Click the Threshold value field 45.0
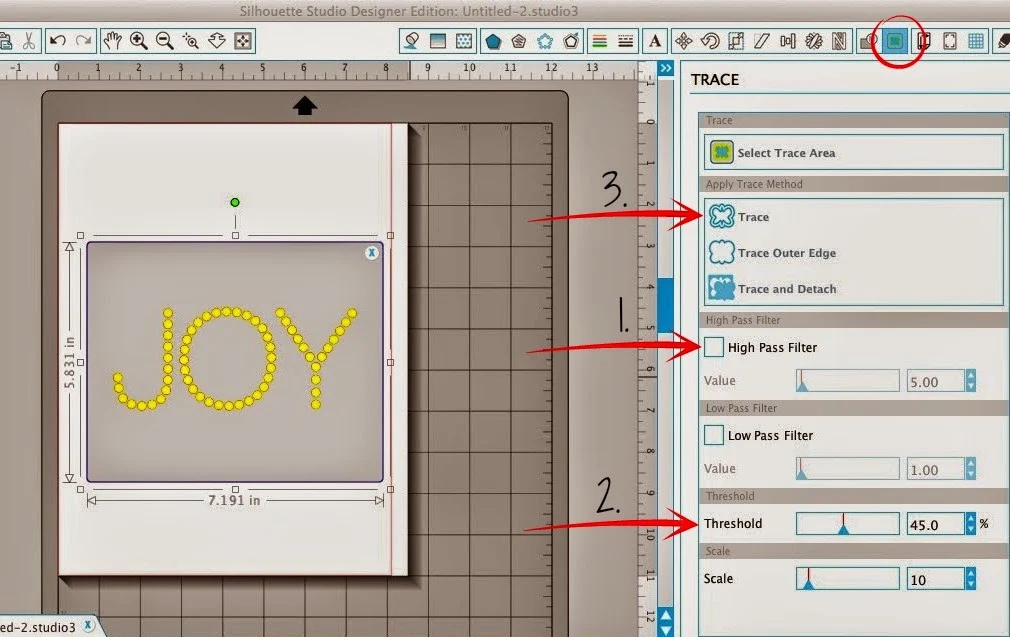Viewport: 1010px width, 637px height. click(935, 524)
